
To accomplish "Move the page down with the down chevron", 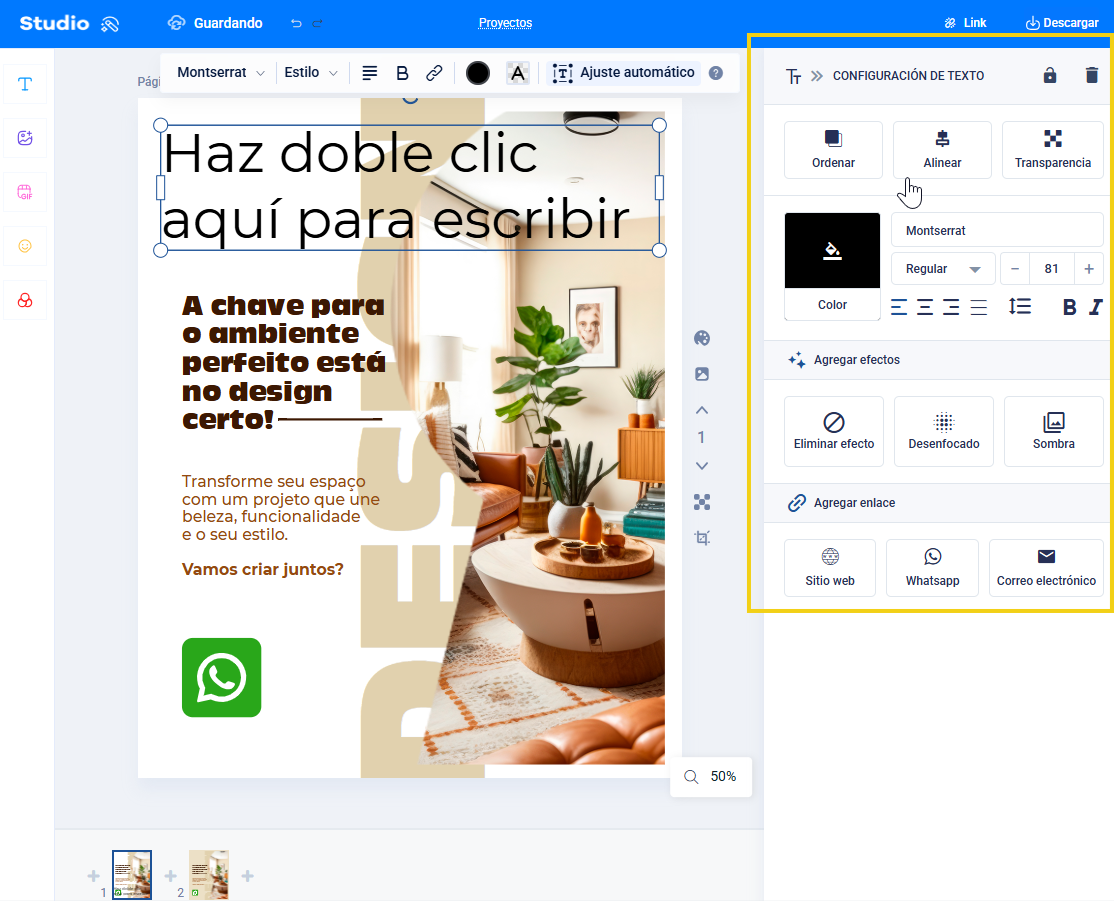I will click(x=702, y=466).
